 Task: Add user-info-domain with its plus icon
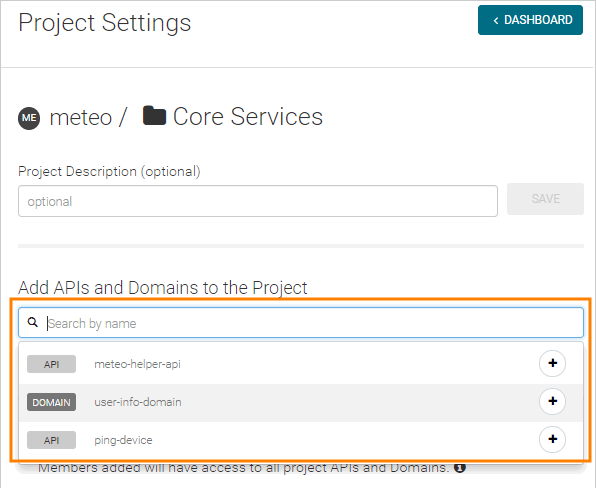552,401
